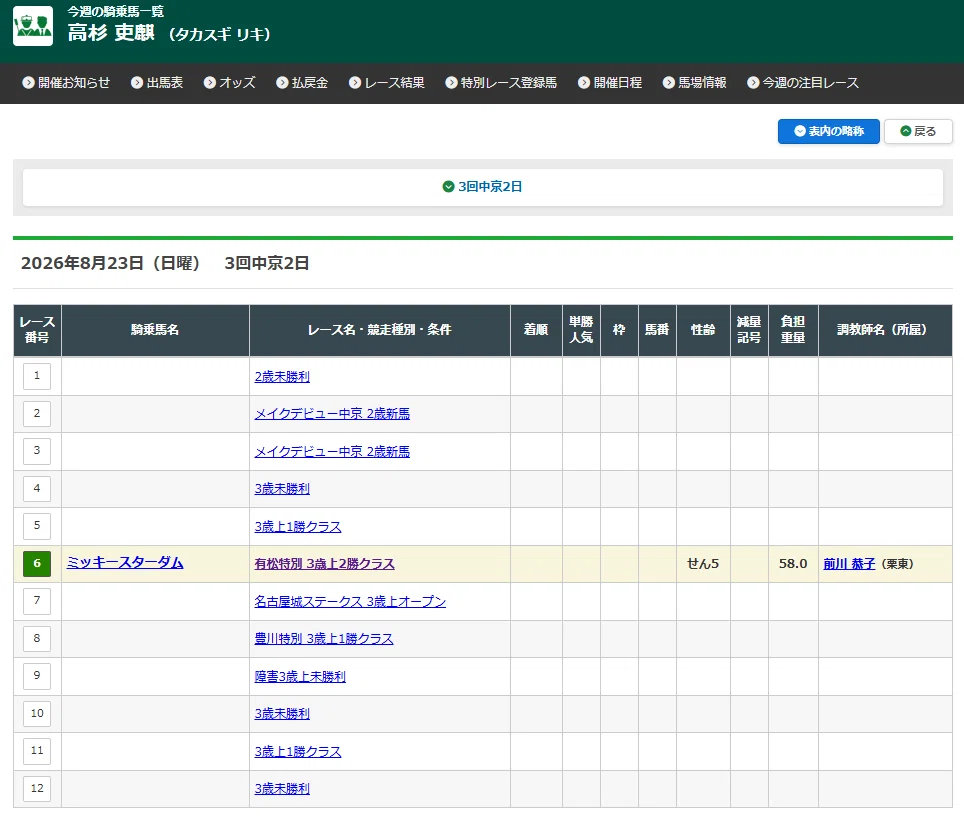Screen dimensions: 964x817
Task: Open 障害3歳上未勝利 race link
Action: pyautogui.click(x=300, y=677)
